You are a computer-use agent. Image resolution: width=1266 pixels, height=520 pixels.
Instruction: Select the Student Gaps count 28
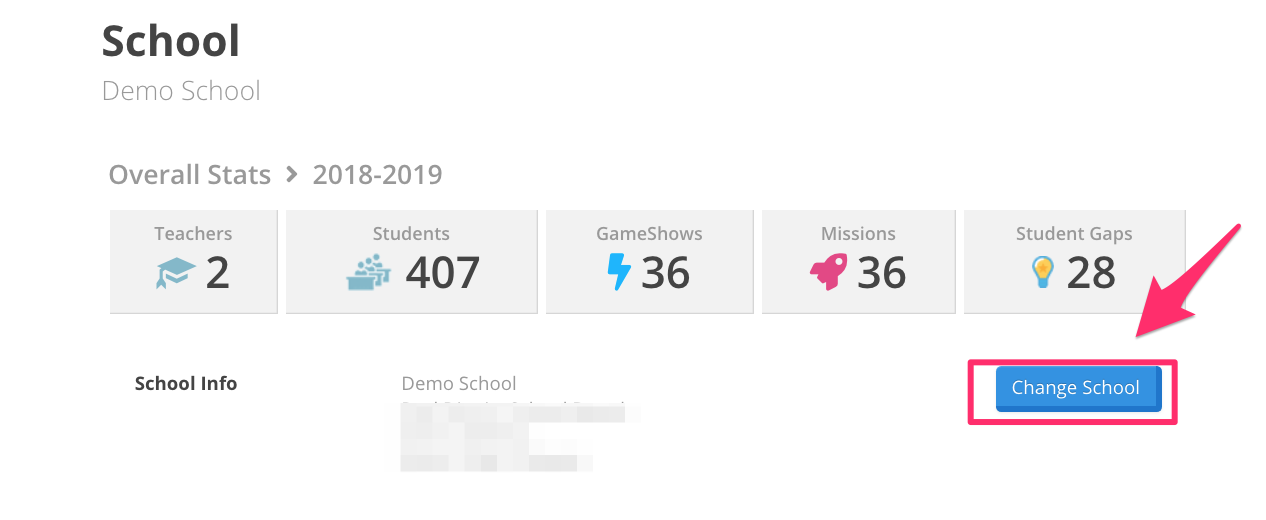pyautogui.click(x=1091, y=272)
